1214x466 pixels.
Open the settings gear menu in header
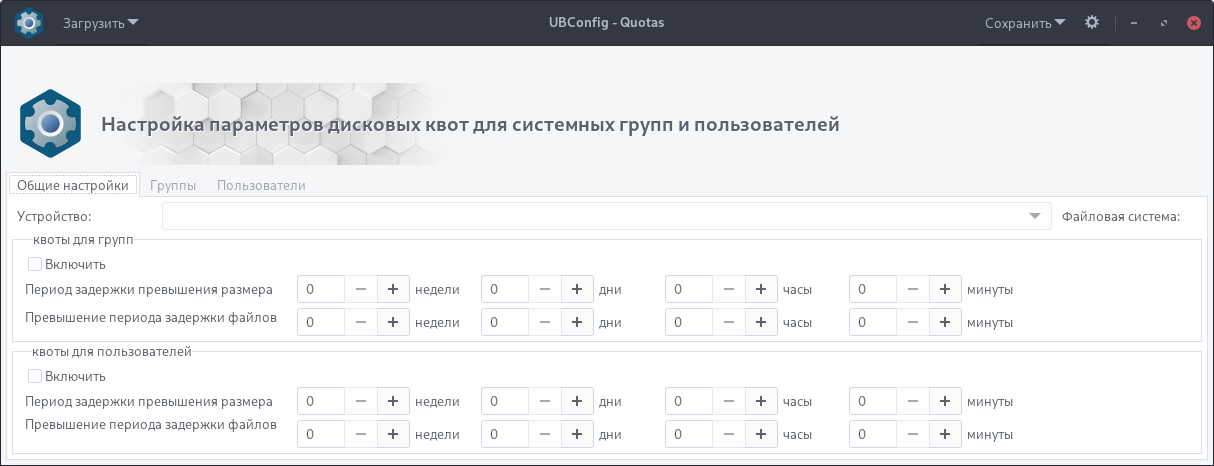[x=1092, y=22]
